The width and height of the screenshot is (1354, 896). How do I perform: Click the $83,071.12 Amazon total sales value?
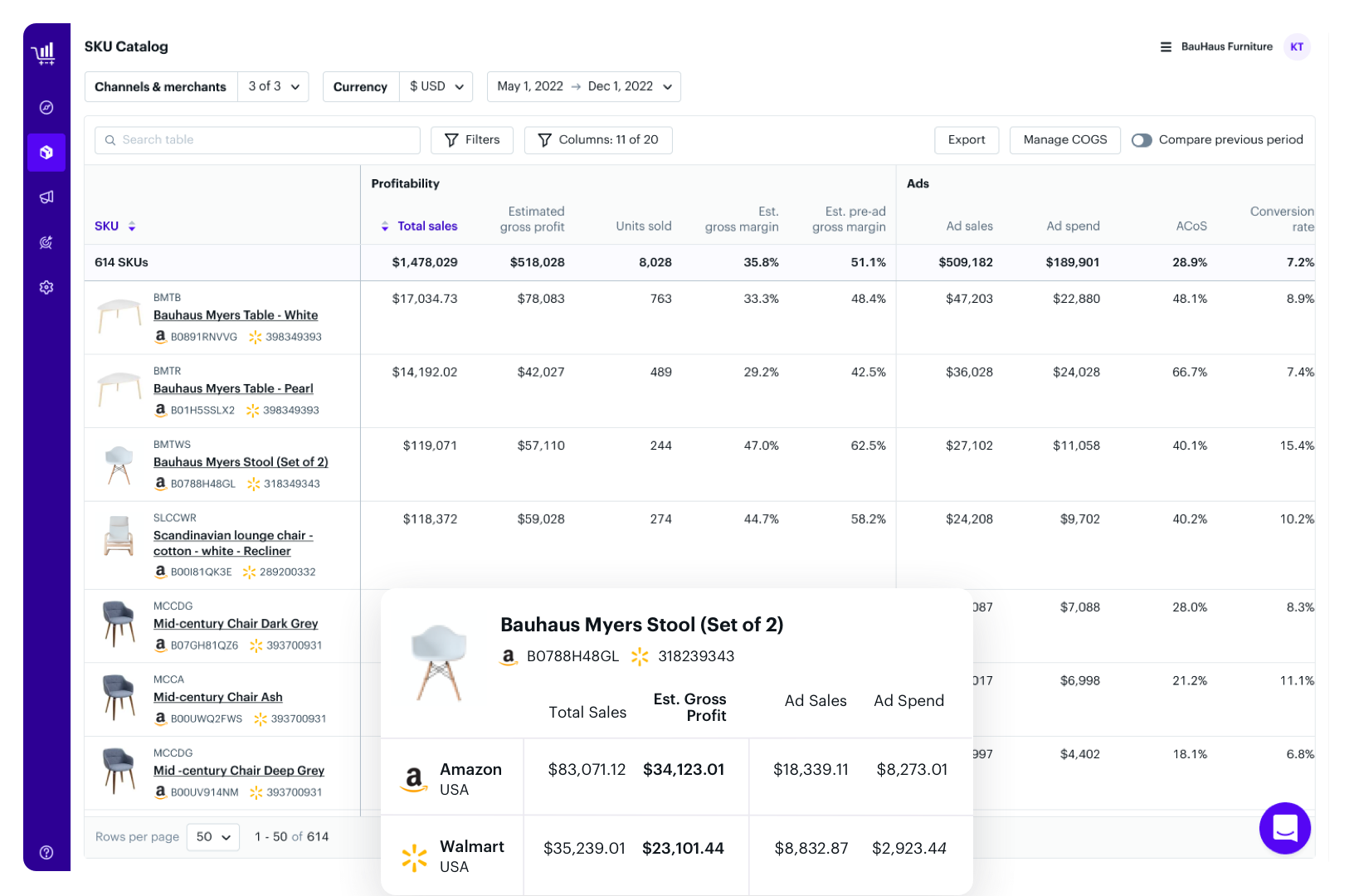click(x=587, y=770)
